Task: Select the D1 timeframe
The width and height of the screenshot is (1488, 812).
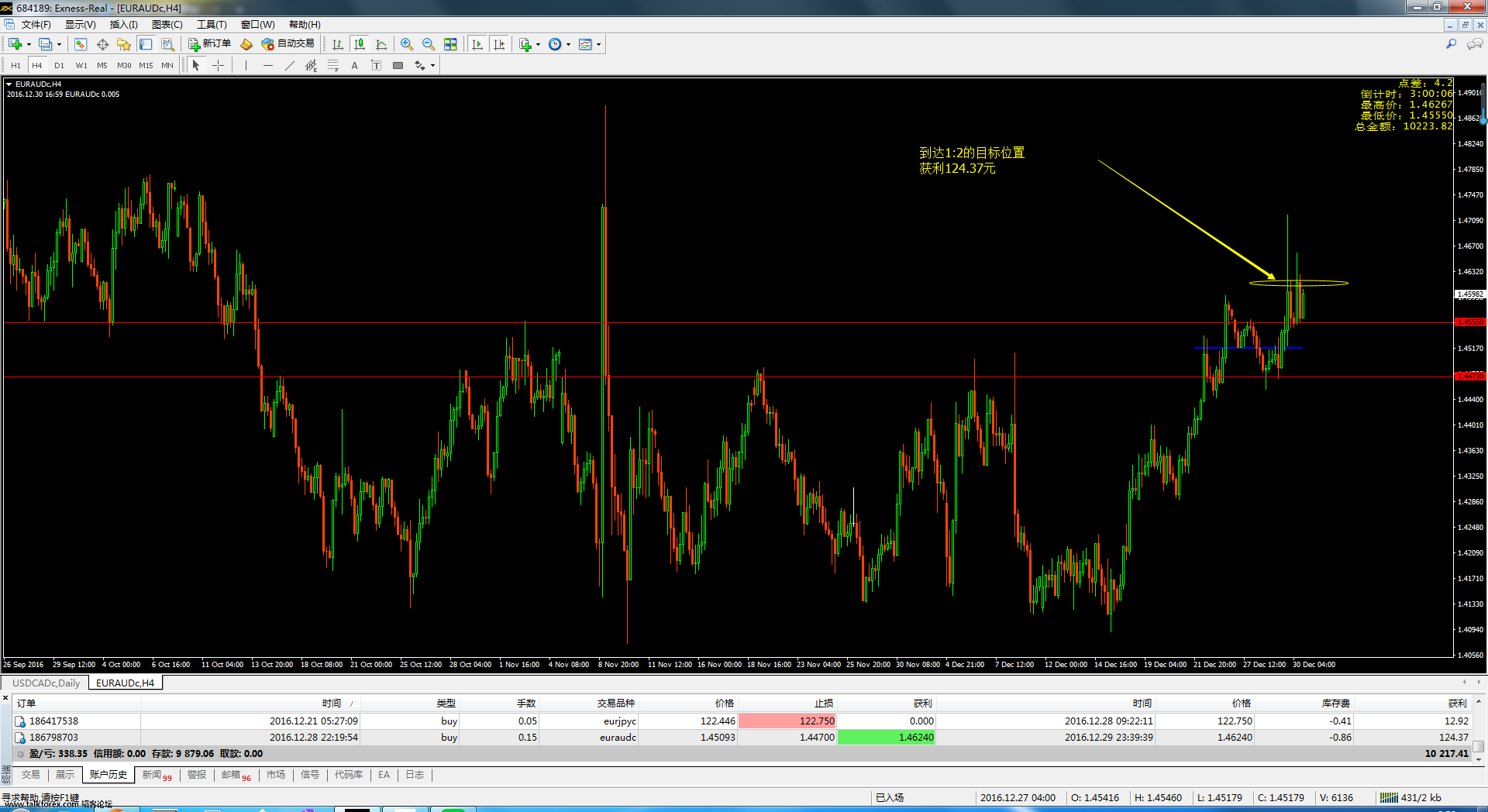Action: pyautogui.click(x=60, y=66)
